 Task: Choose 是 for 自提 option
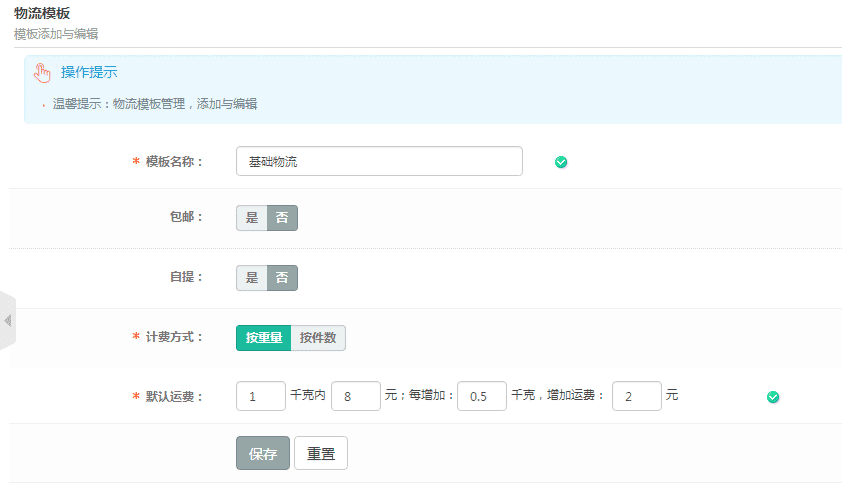[x=252, y=278]
